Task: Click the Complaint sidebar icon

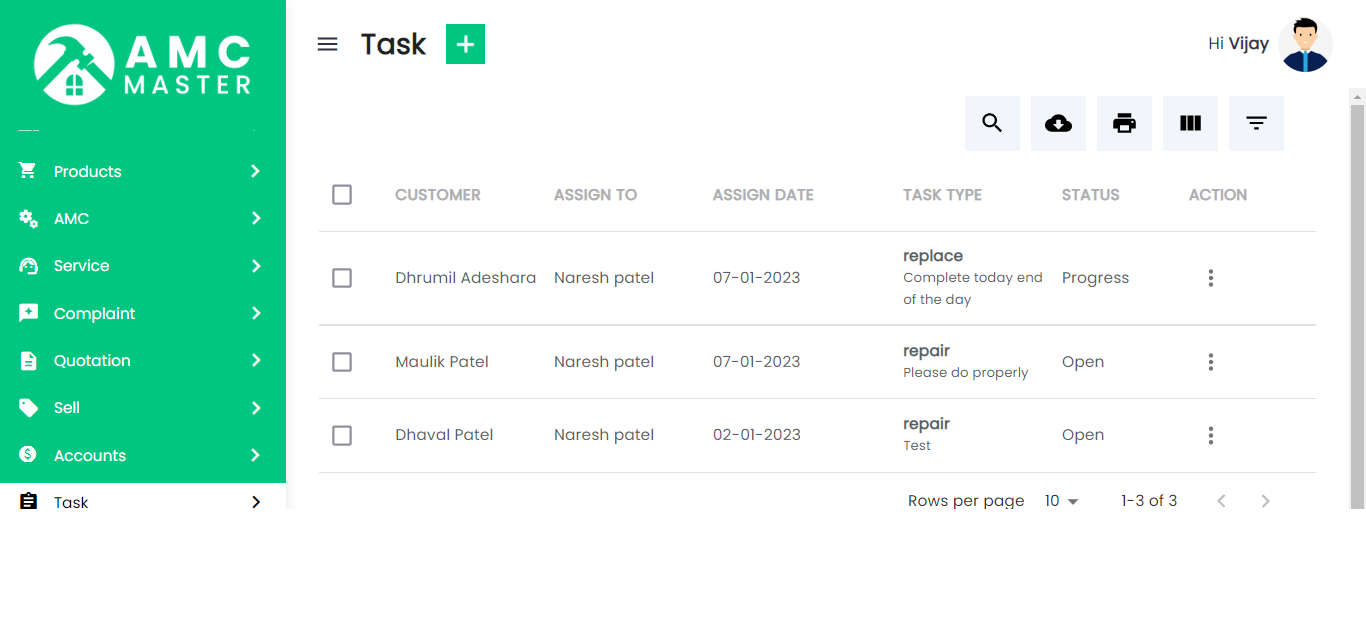Action: coord(28,313)
